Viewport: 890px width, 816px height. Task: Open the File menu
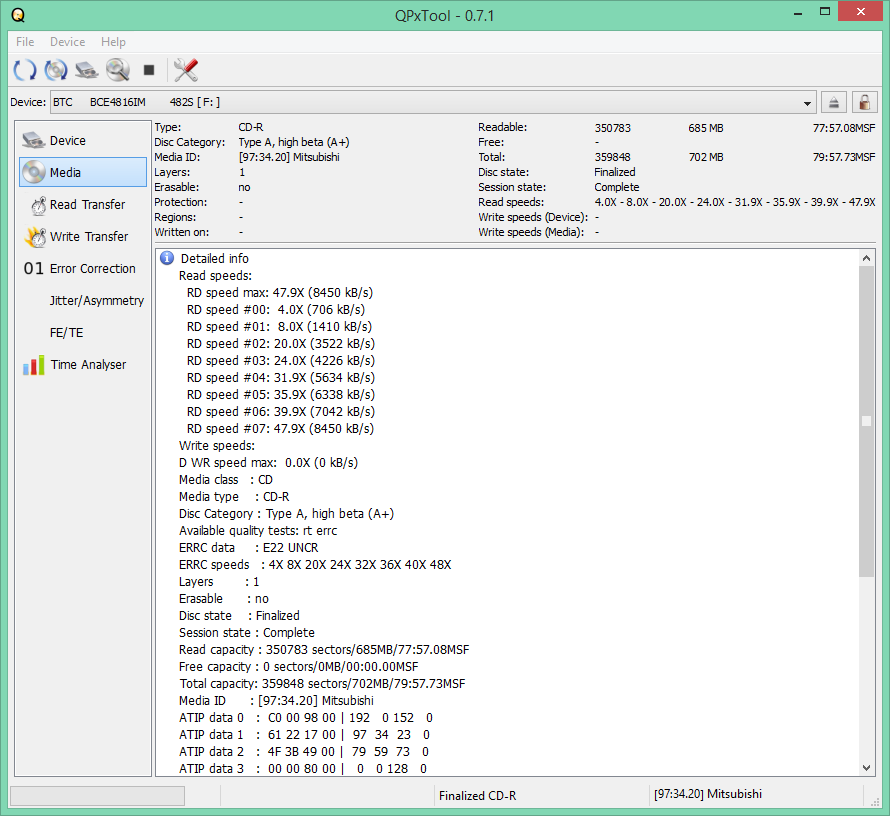coord(25,42)
